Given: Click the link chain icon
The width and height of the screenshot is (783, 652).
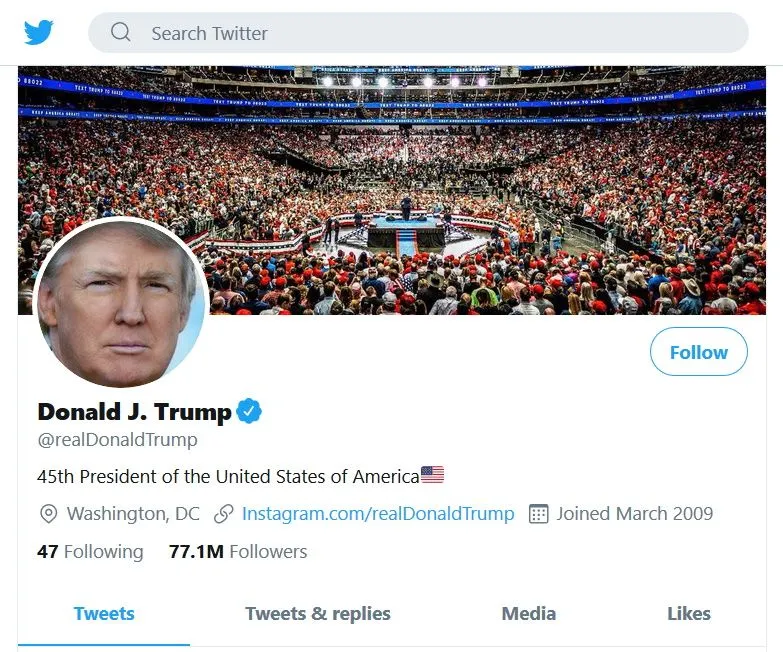Looking at the screenshot, I should click(224, 514).
